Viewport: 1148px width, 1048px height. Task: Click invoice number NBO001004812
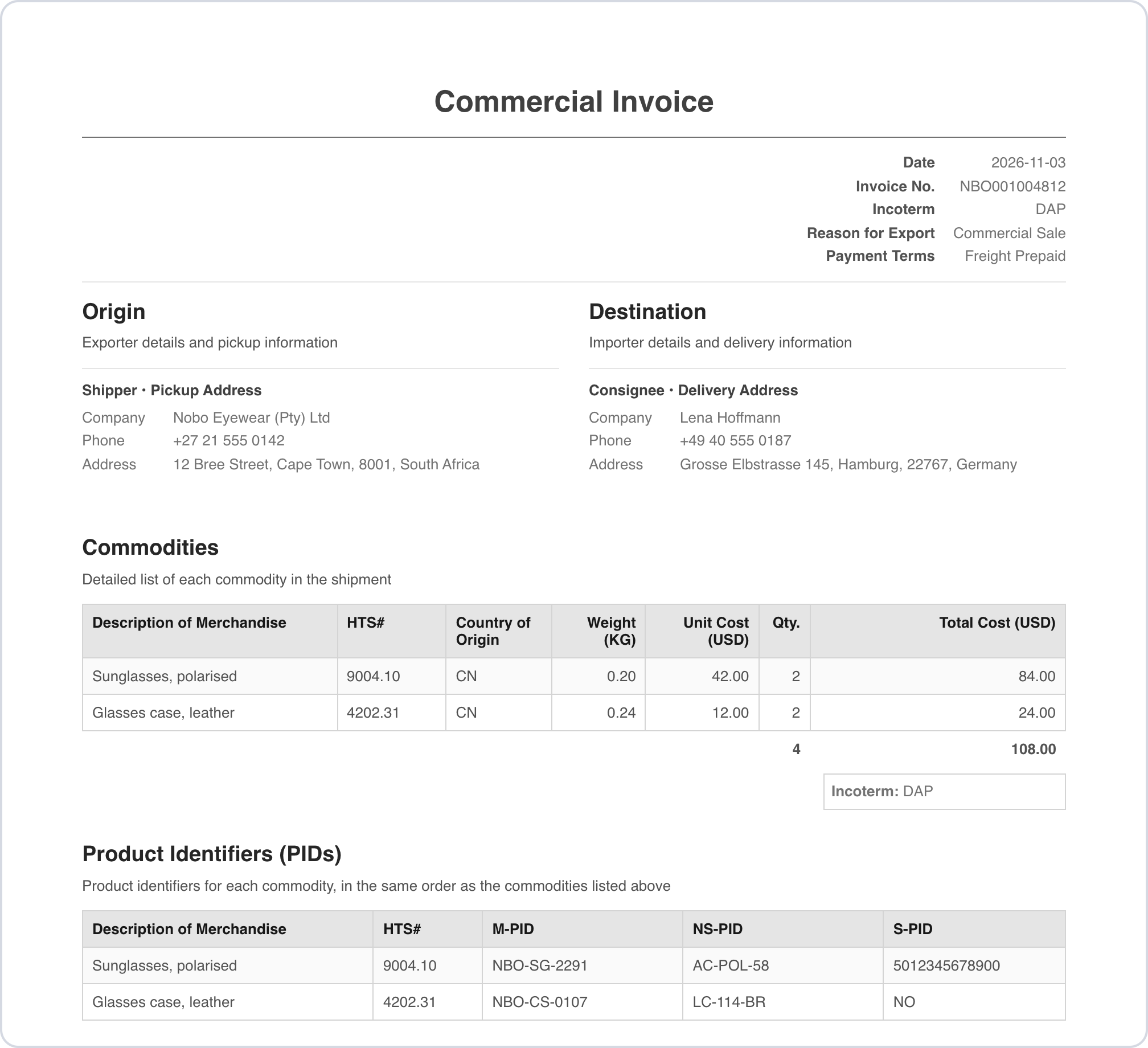(1012, 186)
